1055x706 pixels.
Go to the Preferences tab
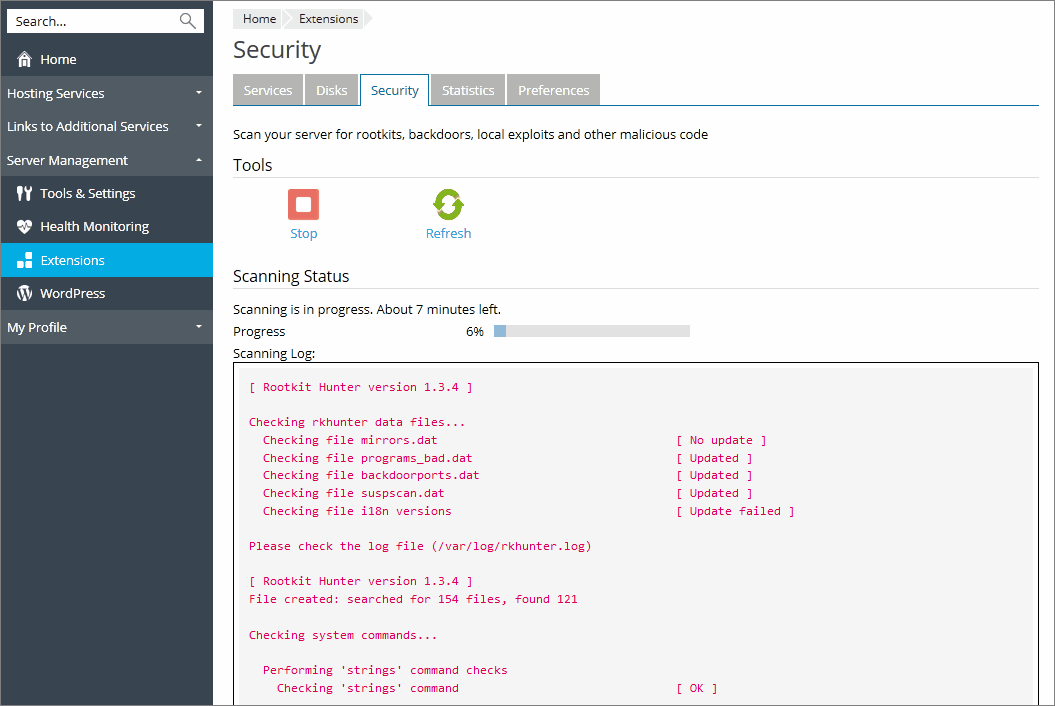pos(553,90)
